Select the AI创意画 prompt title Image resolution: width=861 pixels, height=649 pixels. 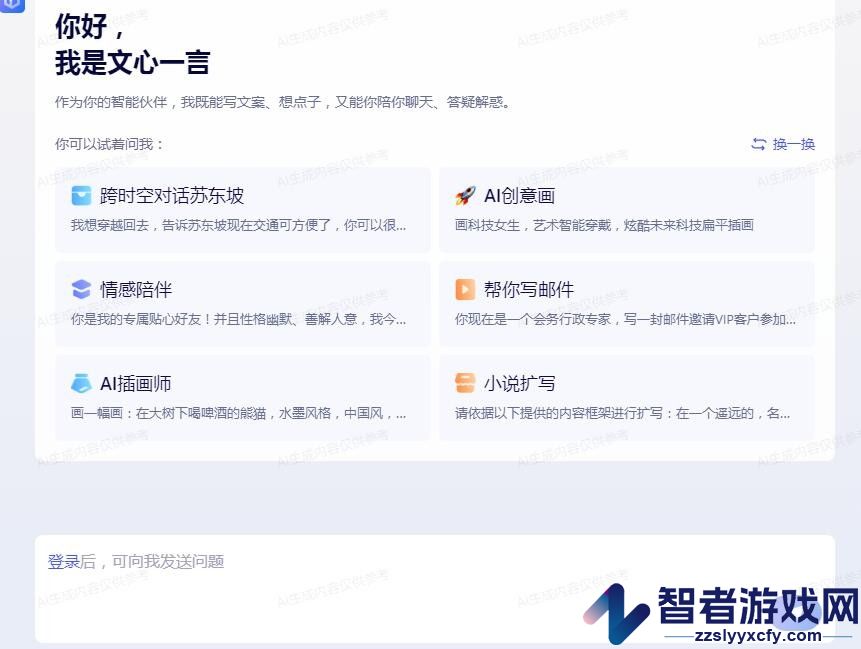pyautogui.click(x=519, y=195)
